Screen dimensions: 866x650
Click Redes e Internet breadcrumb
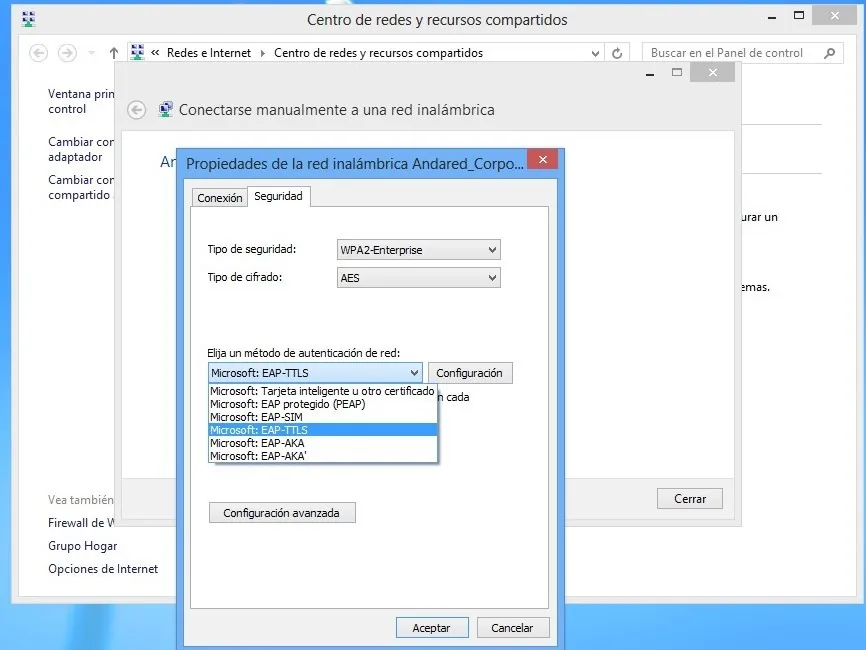[209, 53]
